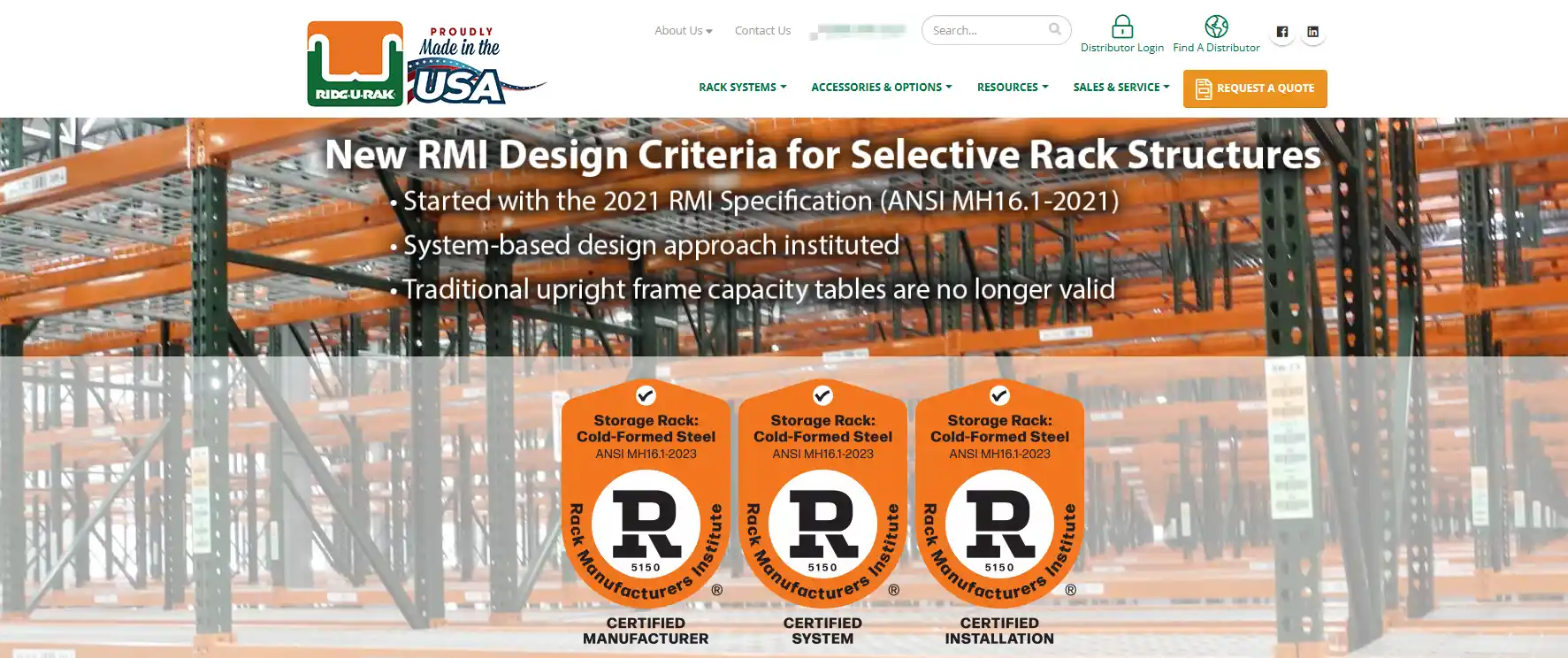Click the Proudly Made in the USA badge

point(476,65)
